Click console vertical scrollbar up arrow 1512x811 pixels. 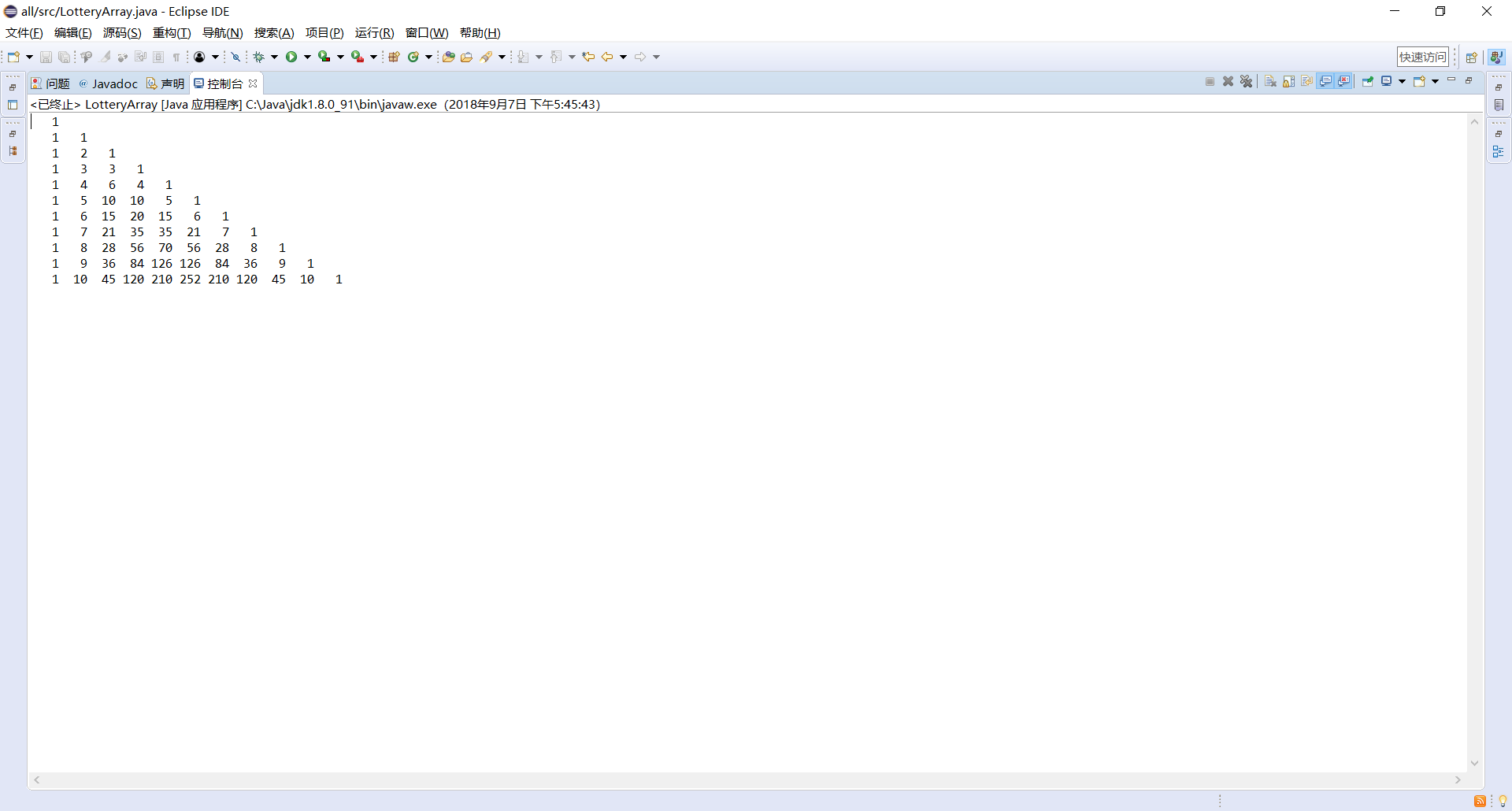(x=1474, y=121)
